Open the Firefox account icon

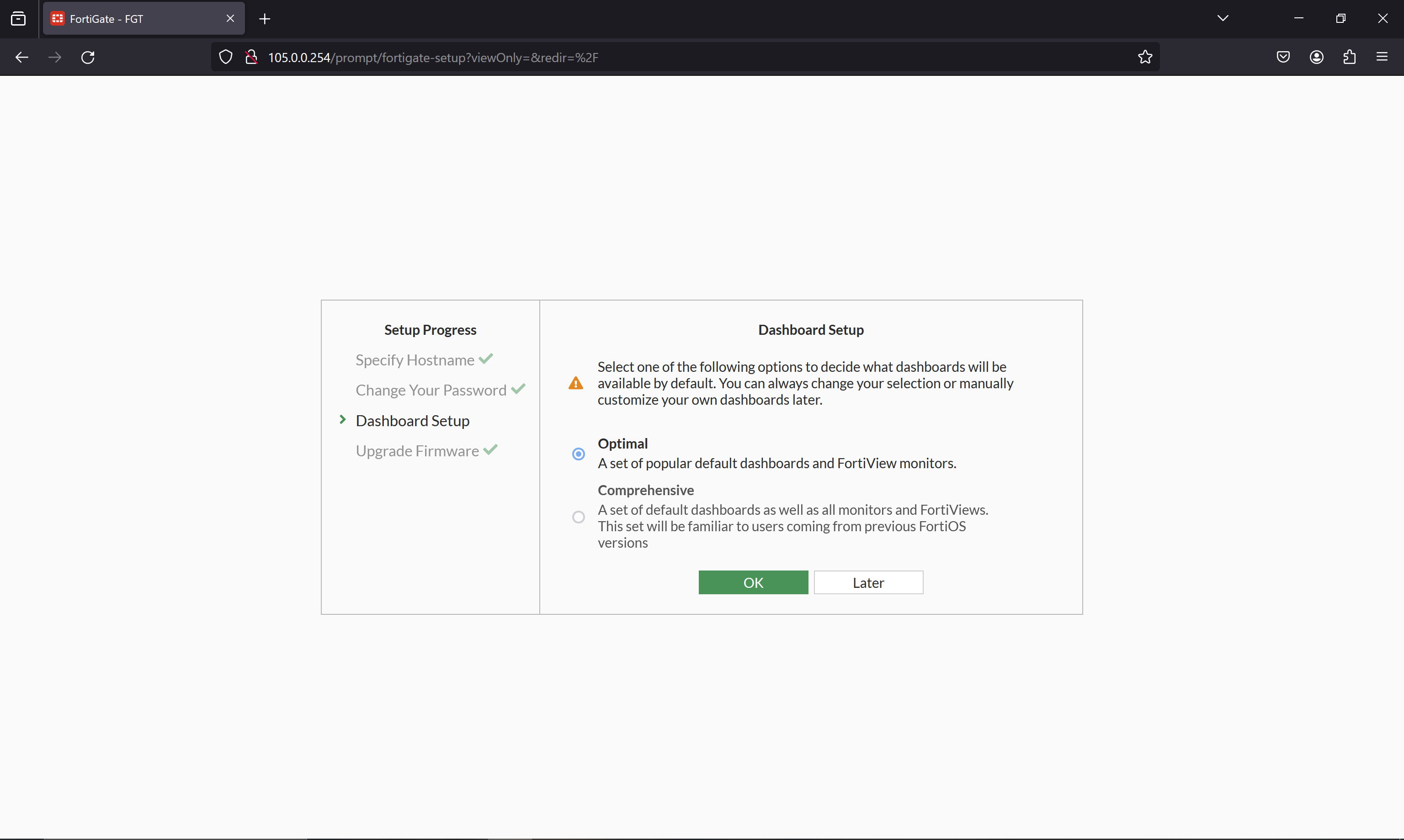point(1316,57)
